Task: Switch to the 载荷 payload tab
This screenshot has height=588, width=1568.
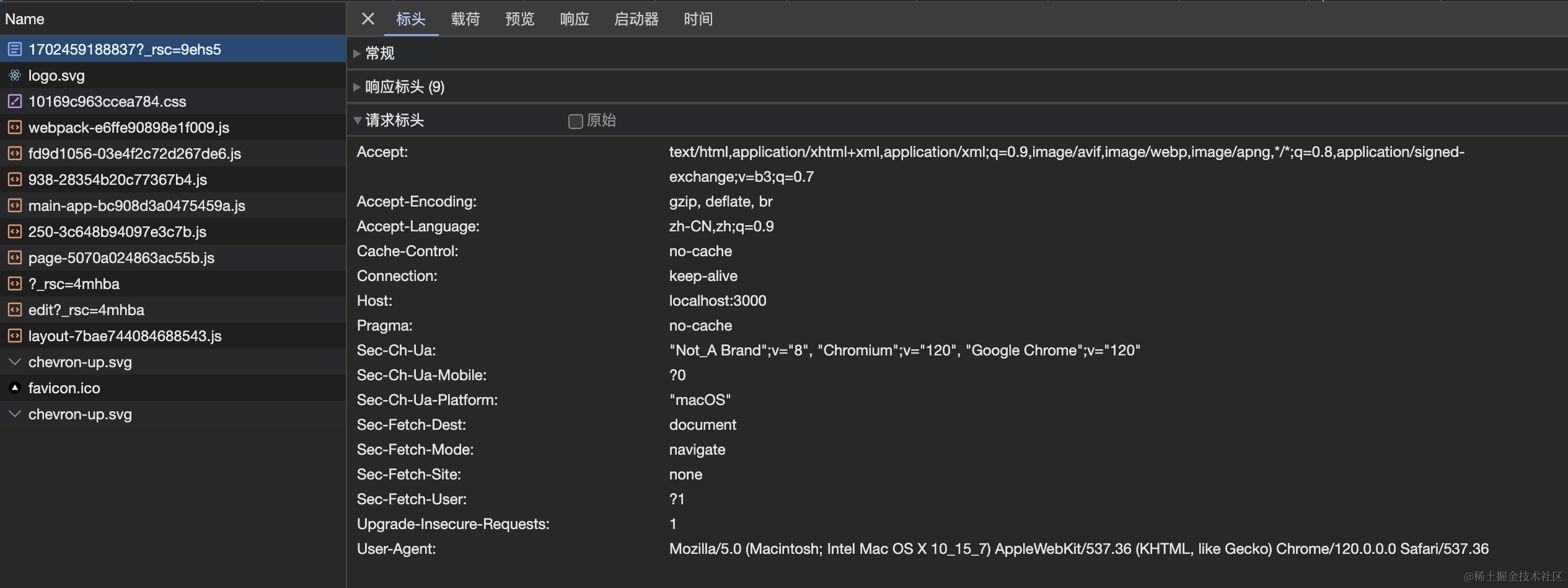Action: 465,19
